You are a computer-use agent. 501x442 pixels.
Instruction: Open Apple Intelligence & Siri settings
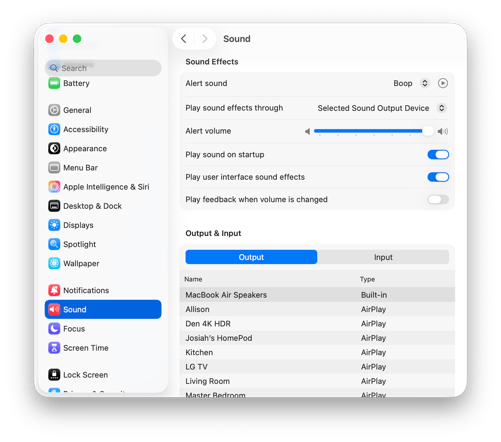point(99,187)
